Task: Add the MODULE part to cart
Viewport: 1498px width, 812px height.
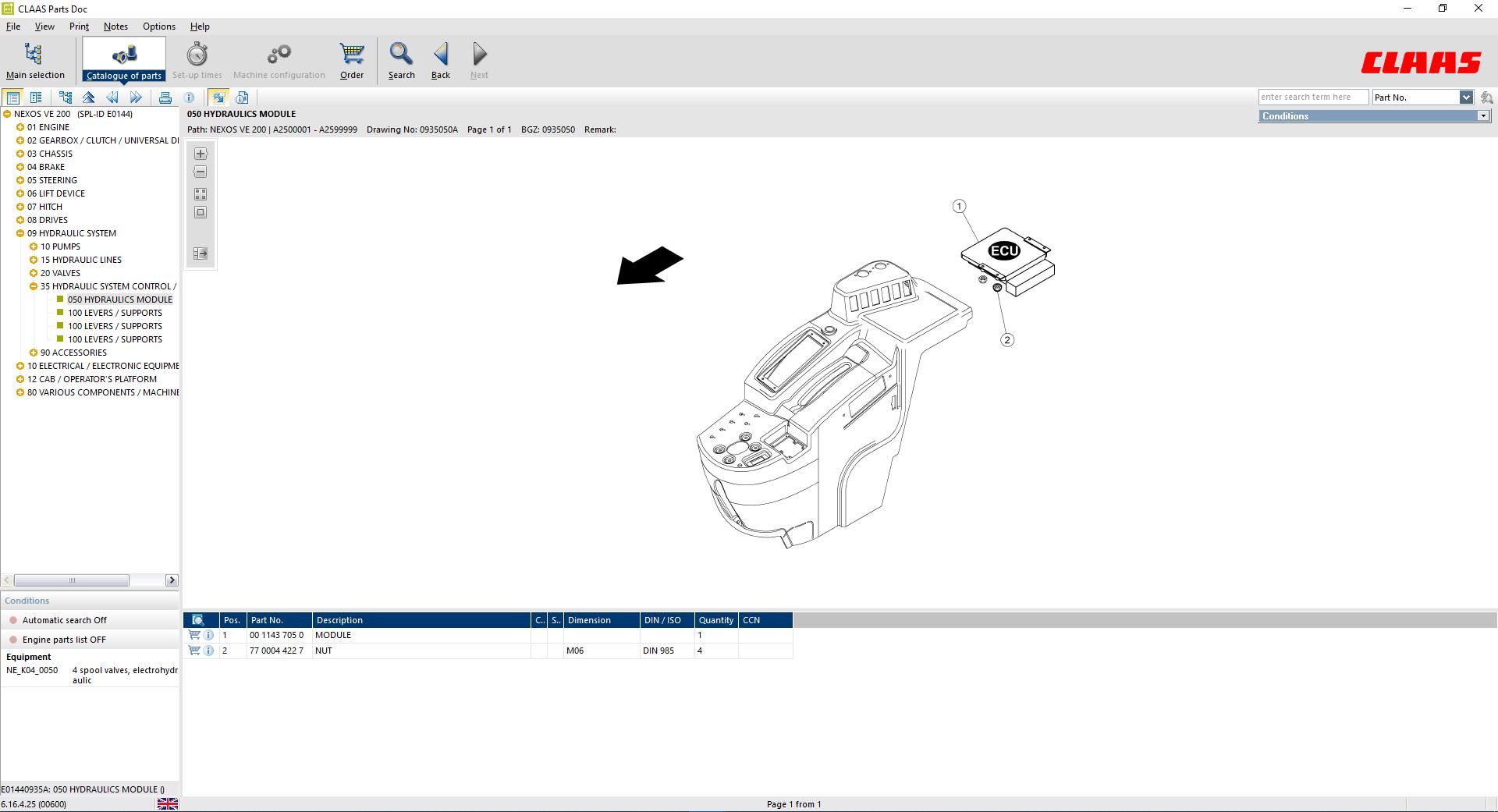Action: tap(194, 635)
